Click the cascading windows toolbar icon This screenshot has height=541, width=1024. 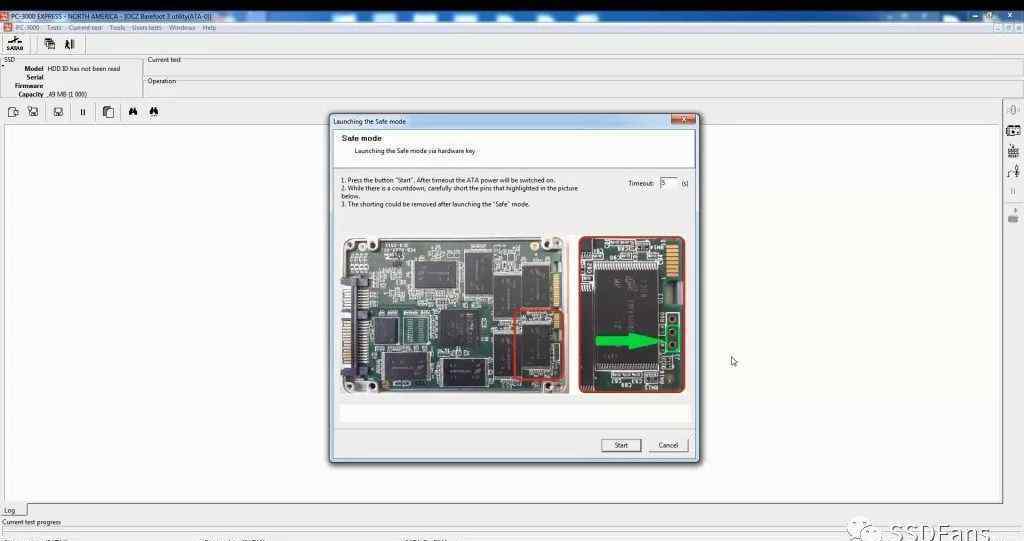click(50, 44)
